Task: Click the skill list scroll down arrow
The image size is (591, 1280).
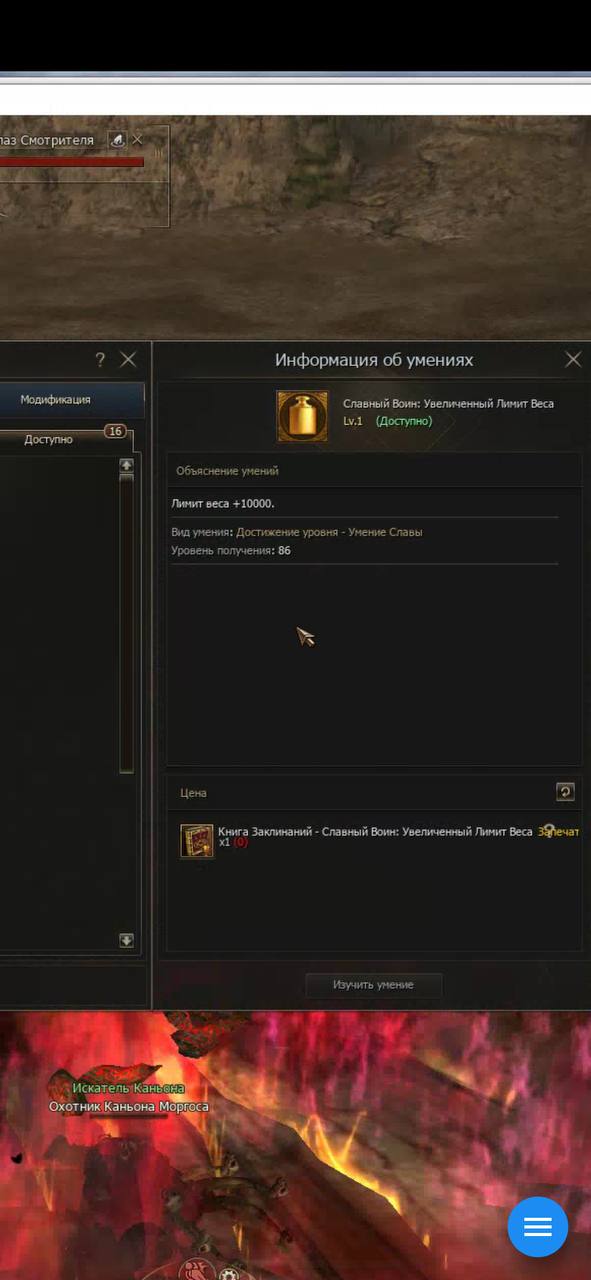Action: tap(126, 940)
